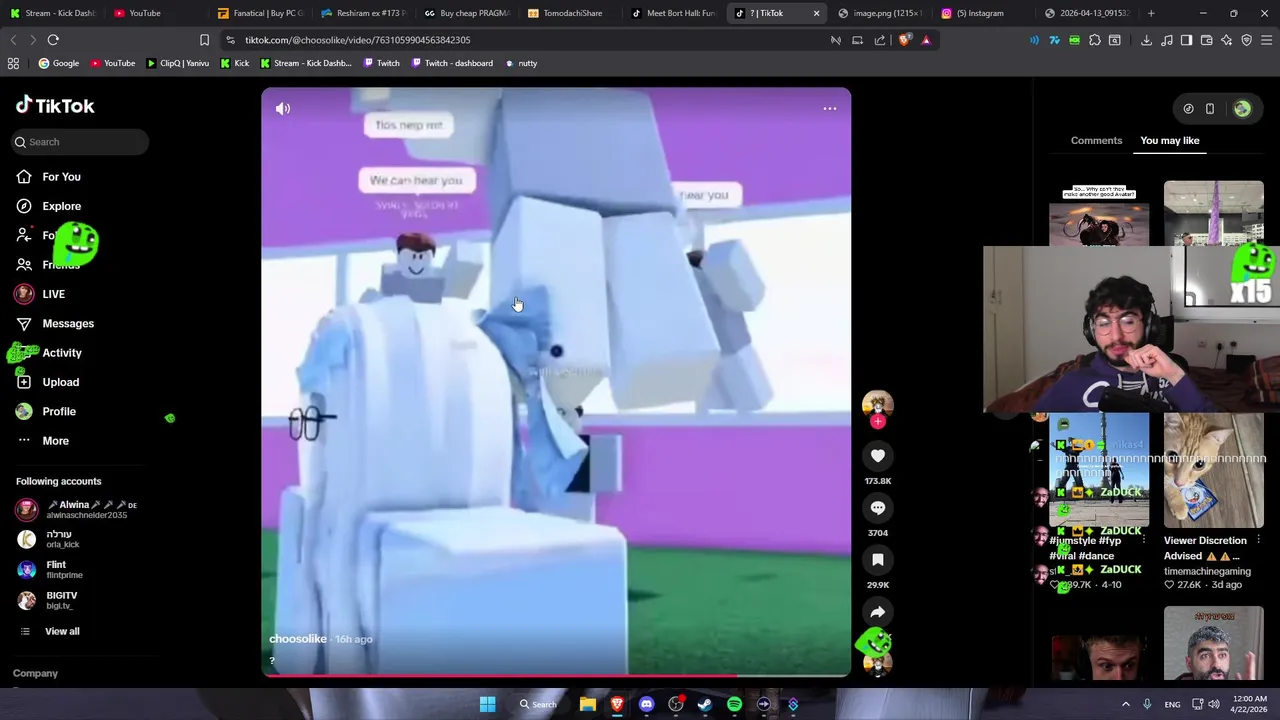This screenshot has height=720, width=1280.
Task: Open the Twitch - dashboard bookmark
Action: click(x=451, y=63)
